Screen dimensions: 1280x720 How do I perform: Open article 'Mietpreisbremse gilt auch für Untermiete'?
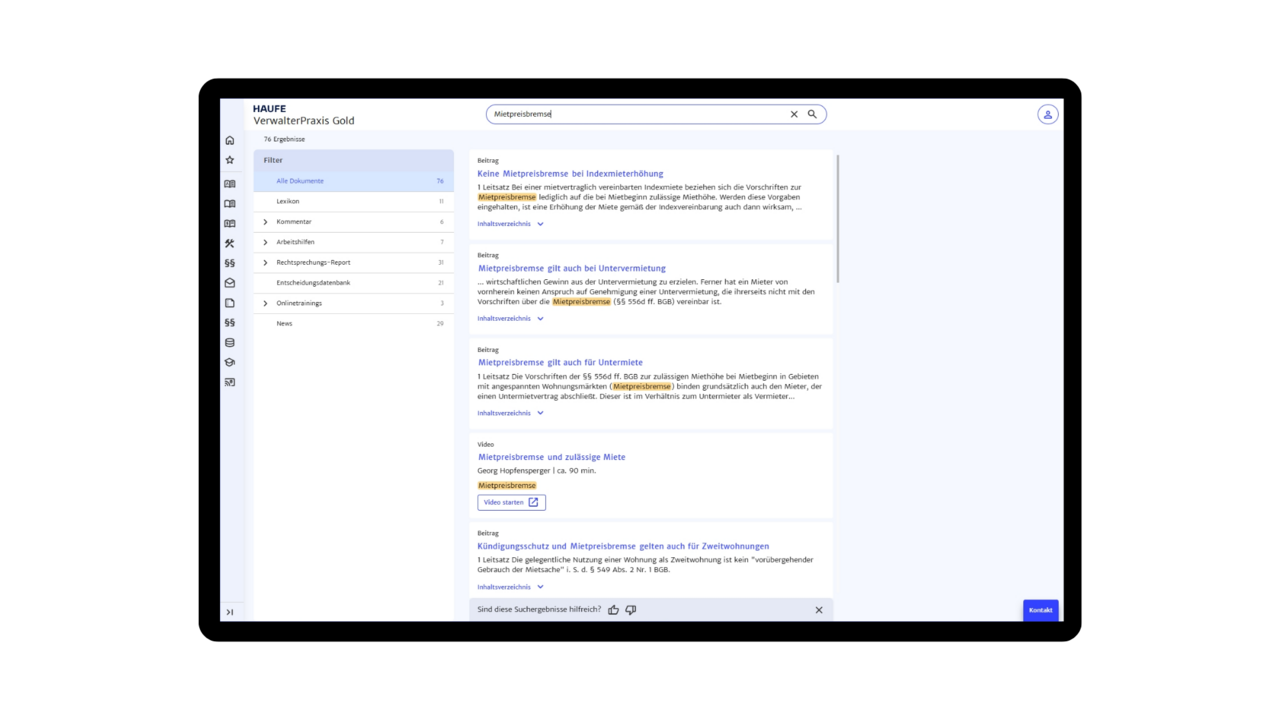point(560,362)
